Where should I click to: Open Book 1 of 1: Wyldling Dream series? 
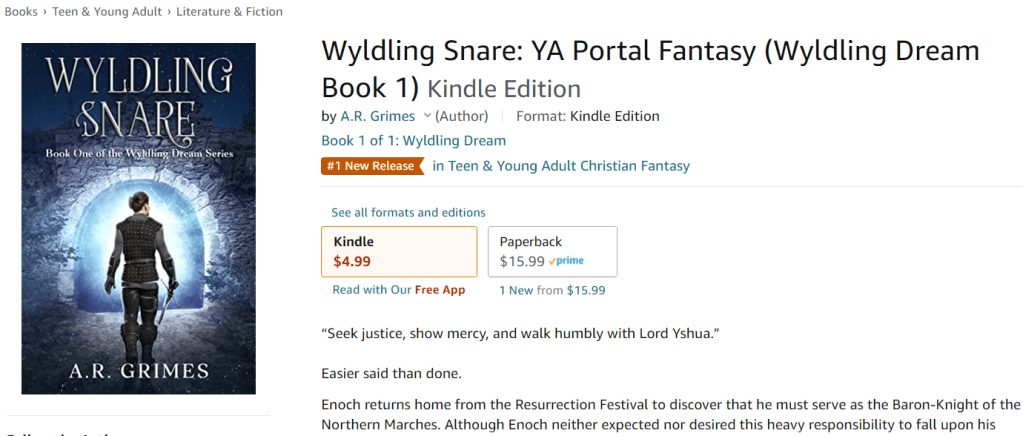(413, 141)
